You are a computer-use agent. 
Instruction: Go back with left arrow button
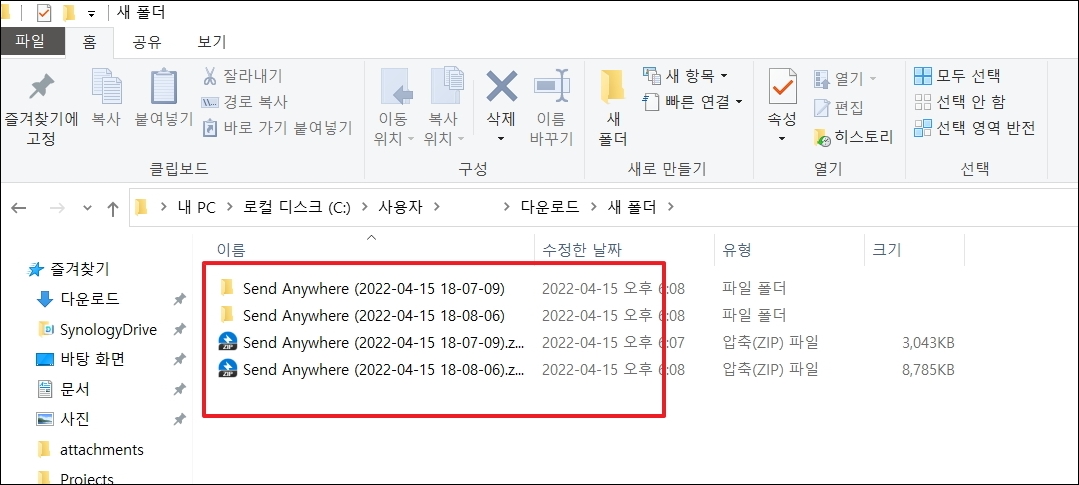pyautogui.click(x=19, y=208)
